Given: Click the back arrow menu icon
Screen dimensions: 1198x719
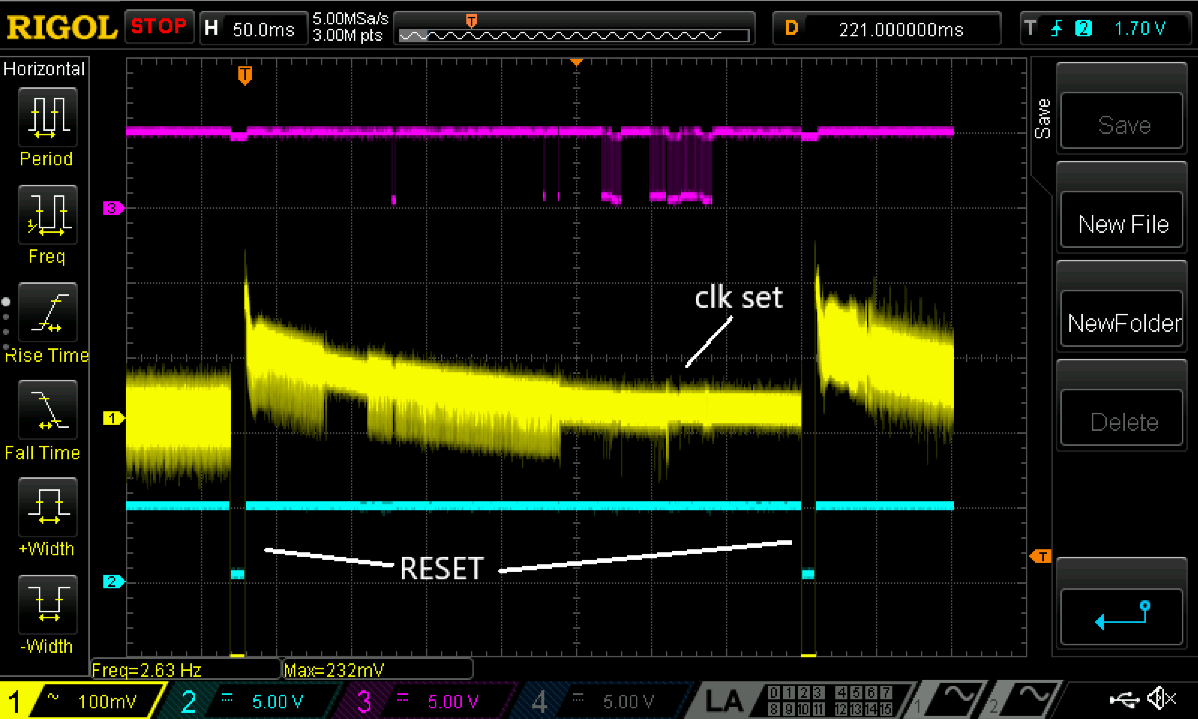Looking at the screenshot, I should point(1122,615).
